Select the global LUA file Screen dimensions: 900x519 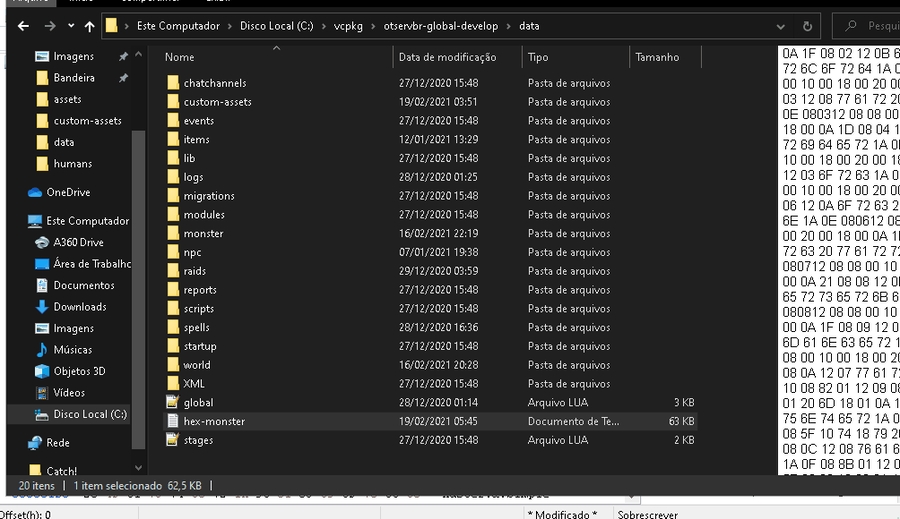click(x=198, y=403)
